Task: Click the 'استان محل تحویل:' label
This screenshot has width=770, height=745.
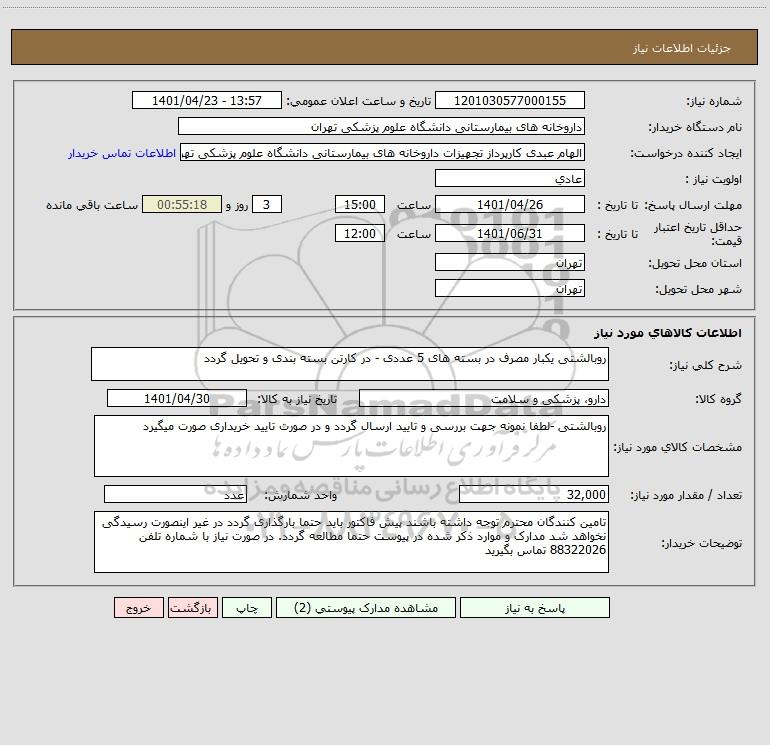Action: point(695,264)
